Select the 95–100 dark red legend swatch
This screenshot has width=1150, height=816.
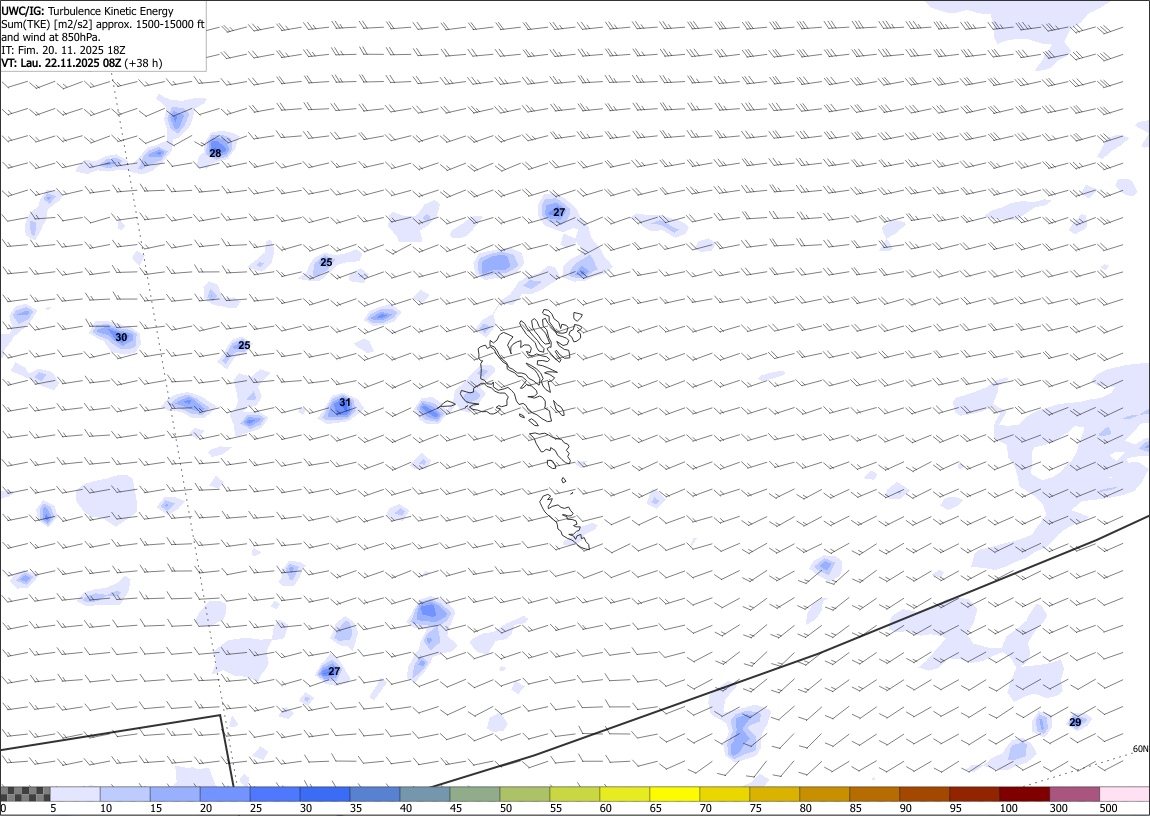click(x=974, y=794)
